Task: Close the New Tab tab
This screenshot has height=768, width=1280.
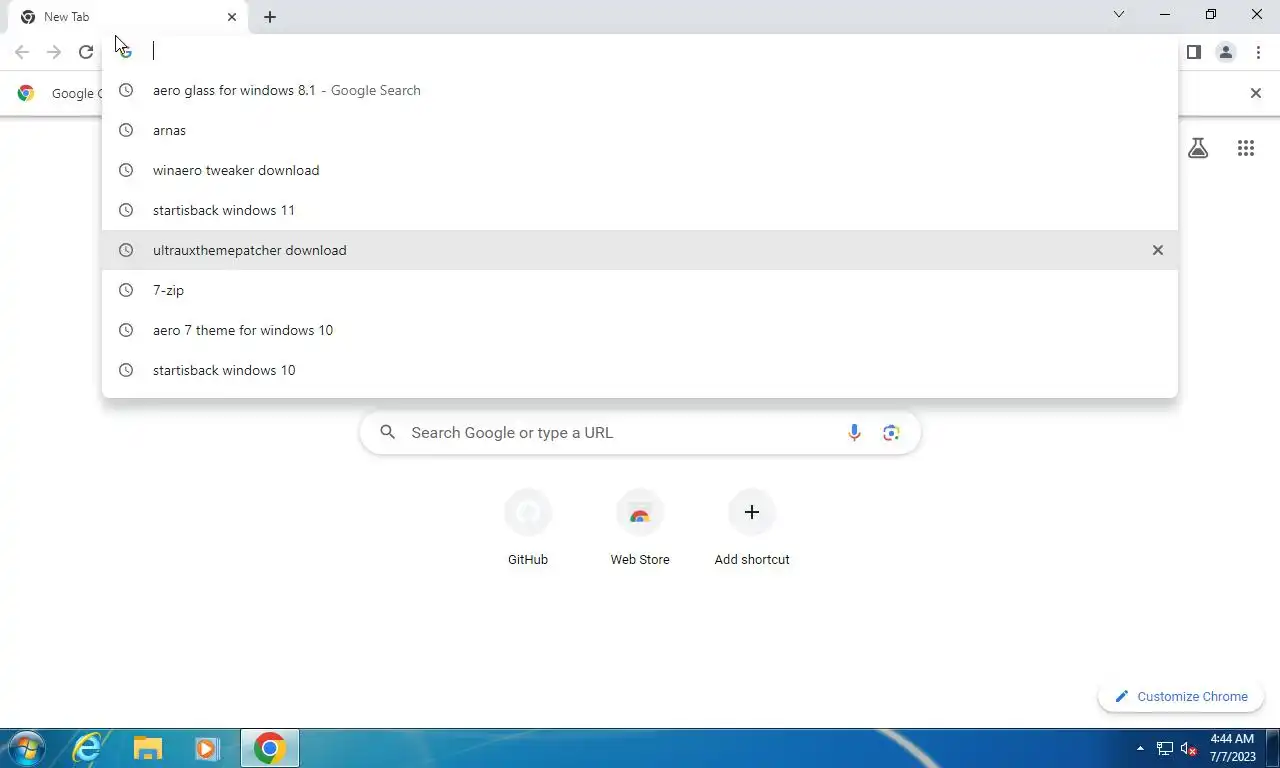Action: (x=232, y=17)
